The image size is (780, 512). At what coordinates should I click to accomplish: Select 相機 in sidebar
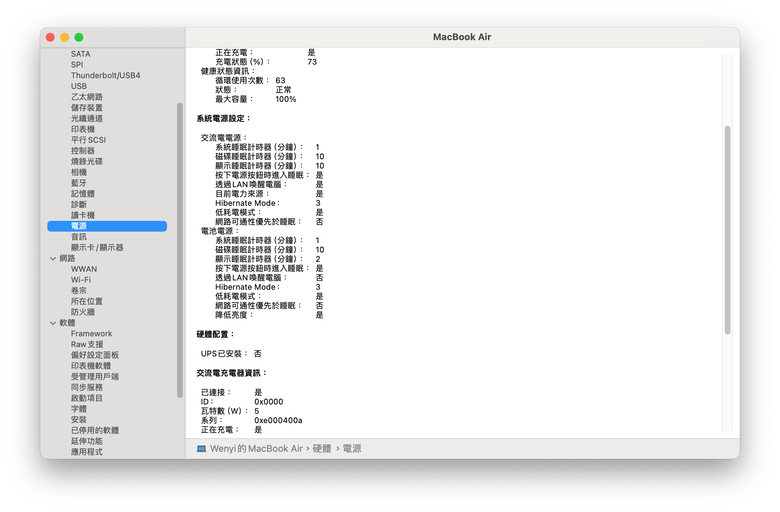click(x=79, y=172)
